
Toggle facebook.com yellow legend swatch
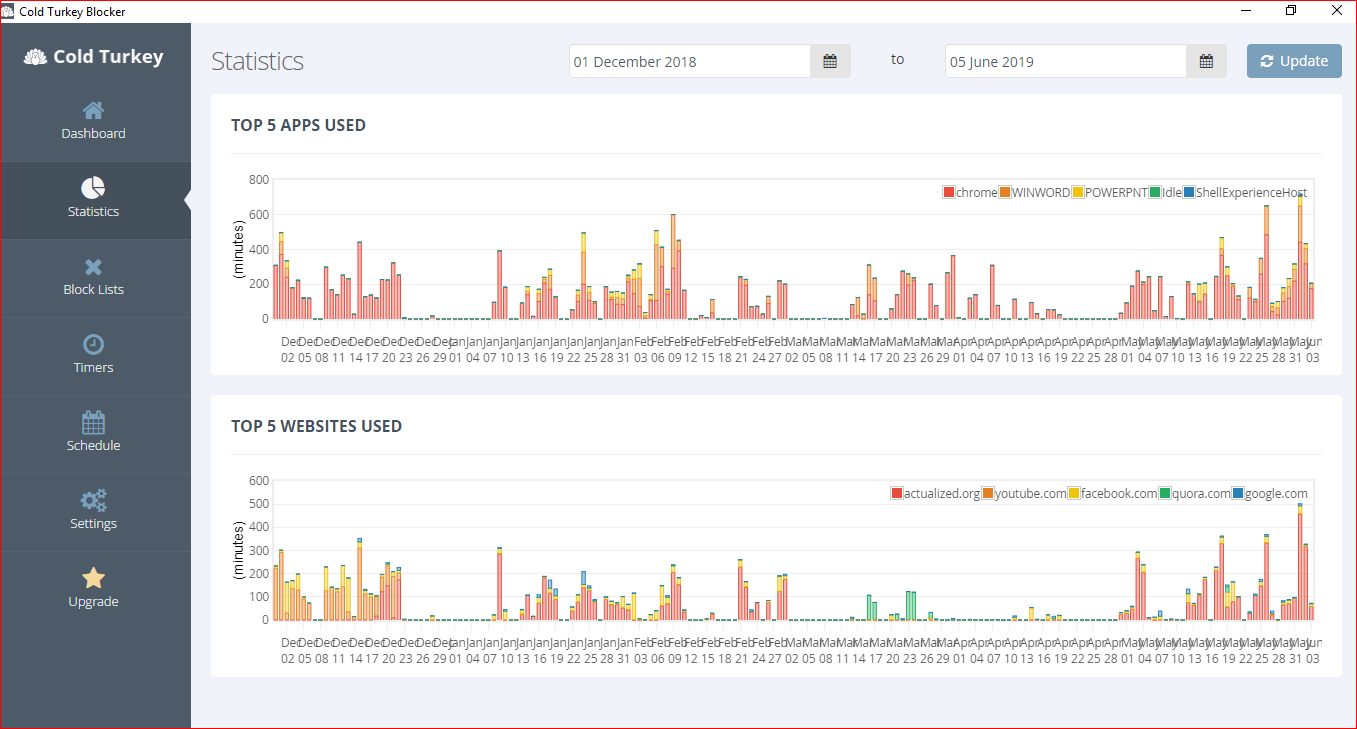click(x=1075, y=493)
